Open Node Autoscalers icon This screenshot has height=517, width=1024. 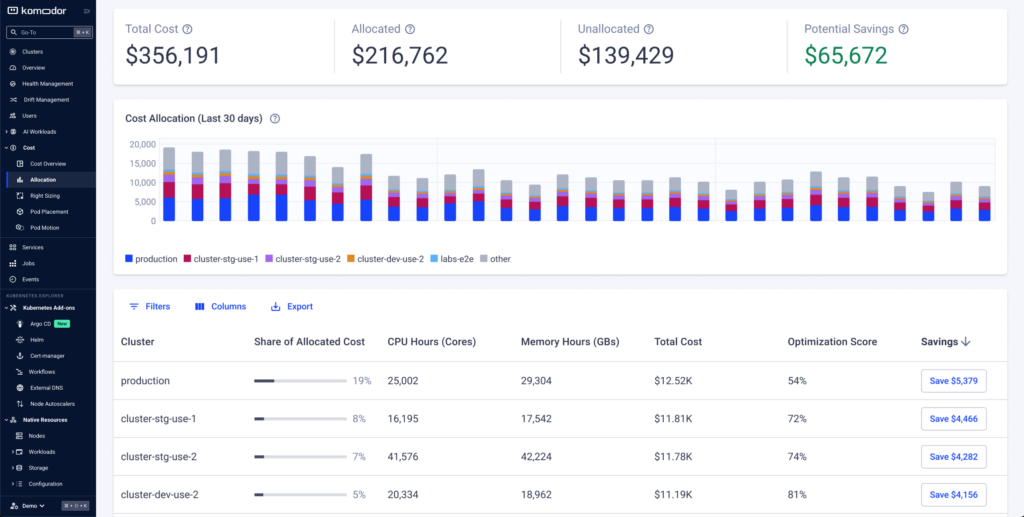[20, 404]
